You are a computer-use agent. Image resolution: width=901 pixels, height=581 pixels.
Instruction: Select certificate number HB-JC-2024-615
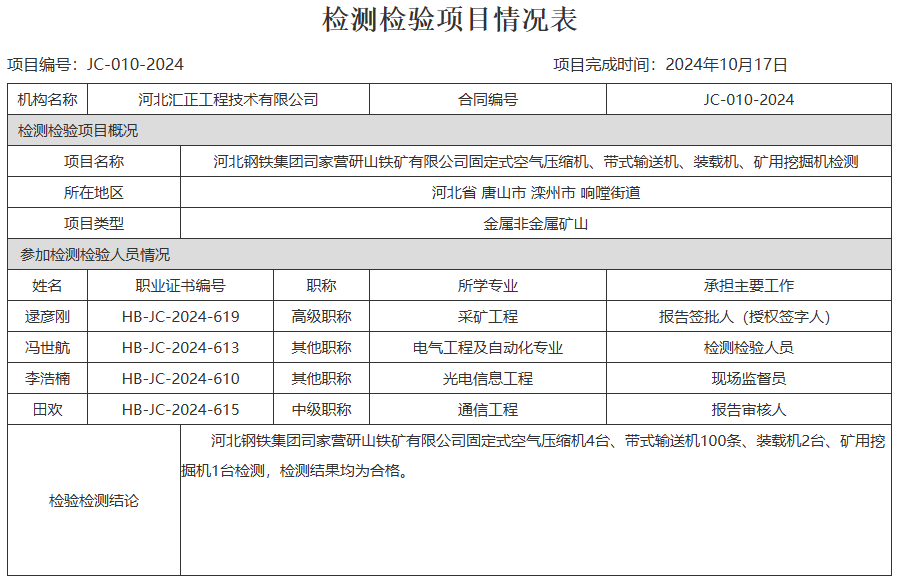point(180,410)
